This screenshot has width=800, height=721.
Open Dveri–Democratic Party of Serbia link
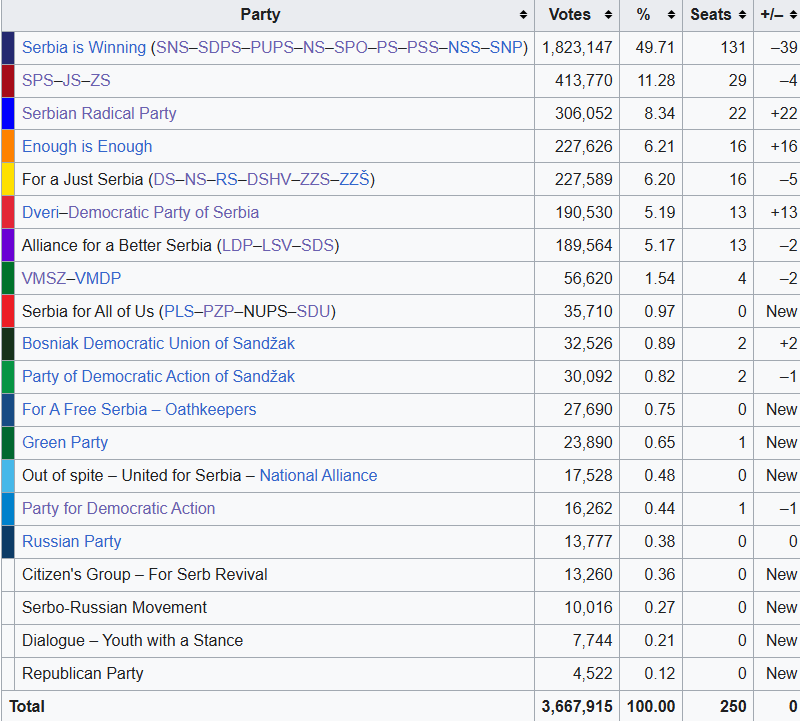coord(140,213)
